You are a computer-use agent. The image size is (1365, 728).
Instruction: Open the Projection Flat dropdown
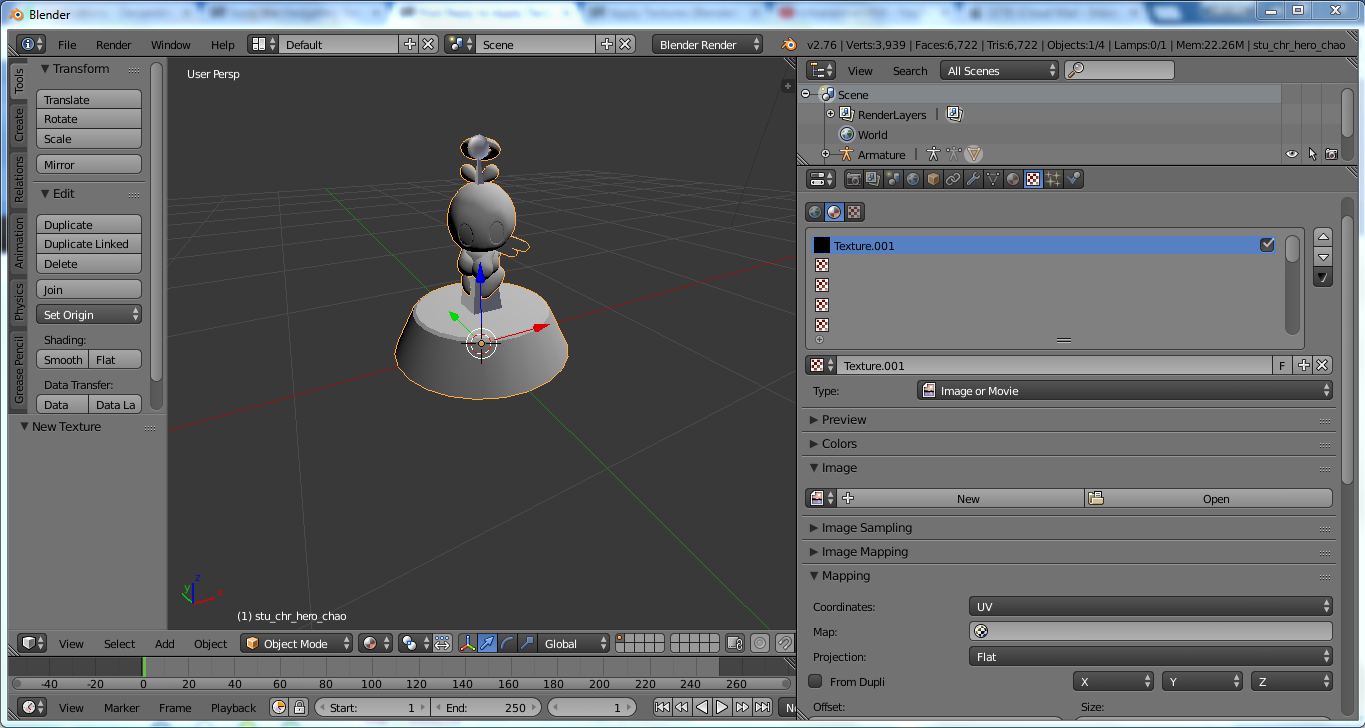(1151, 656)
